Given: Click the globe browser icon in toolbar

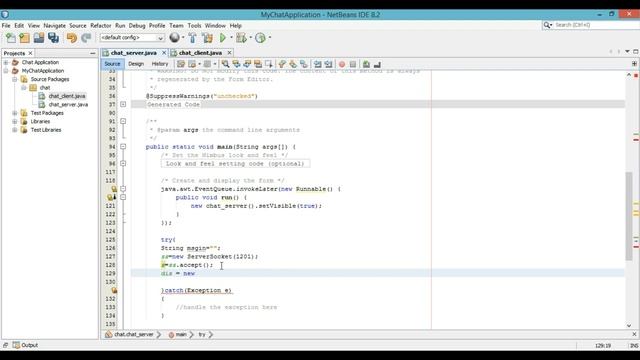Looking at the screenshot, I should click(174, 38).
